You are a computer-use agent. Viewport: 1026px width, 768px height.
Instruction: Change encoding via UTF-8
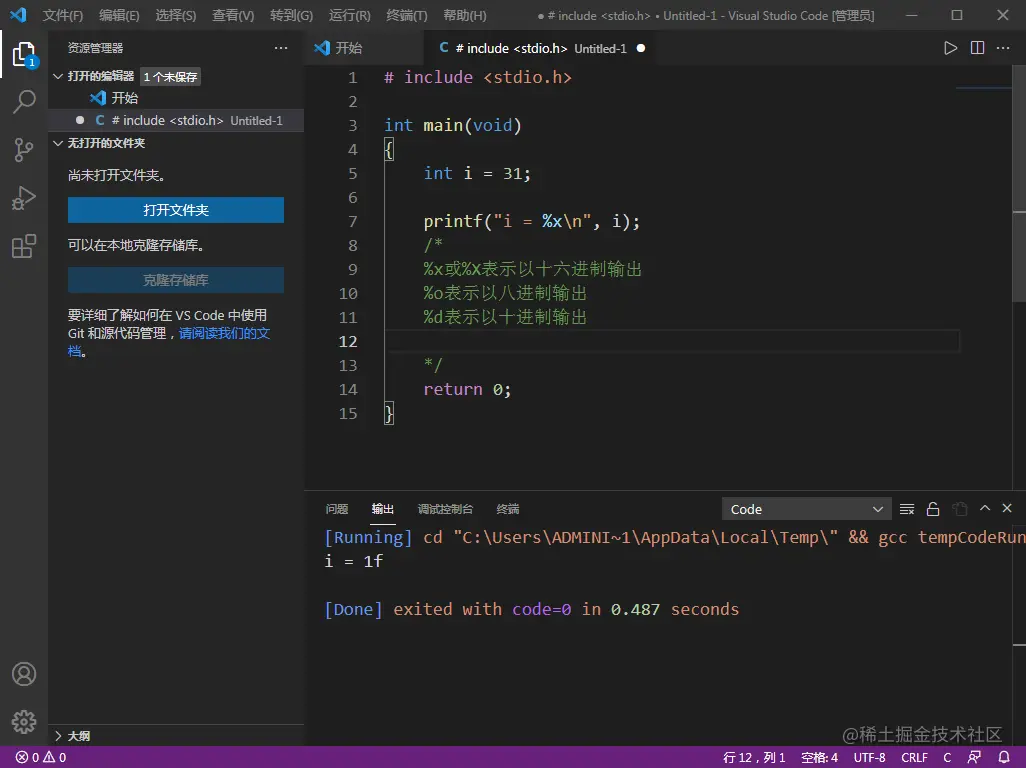pos(869,757)
